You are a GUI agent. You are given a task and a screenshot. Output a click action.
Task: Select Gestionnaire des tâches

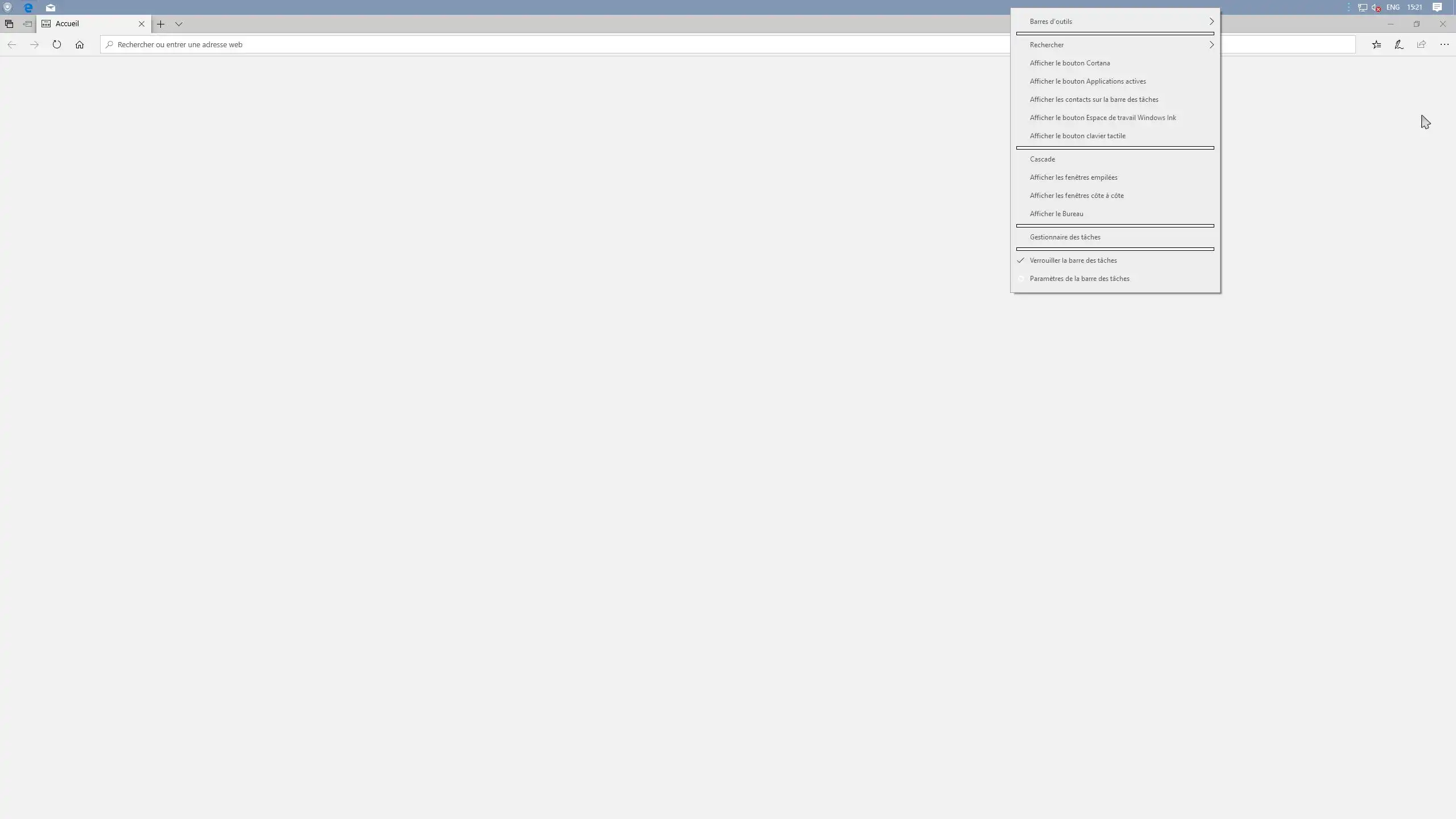click(1065, 237)
